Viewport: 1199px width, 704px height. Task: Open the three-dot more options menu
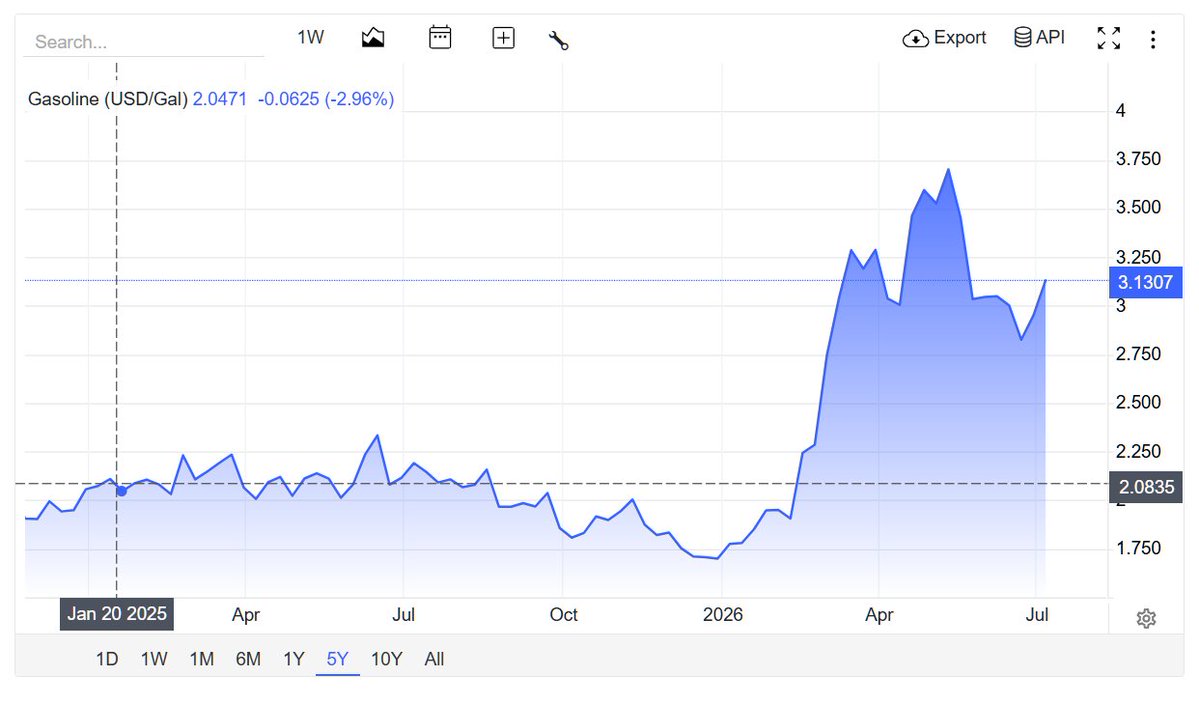click(1152, 39)
